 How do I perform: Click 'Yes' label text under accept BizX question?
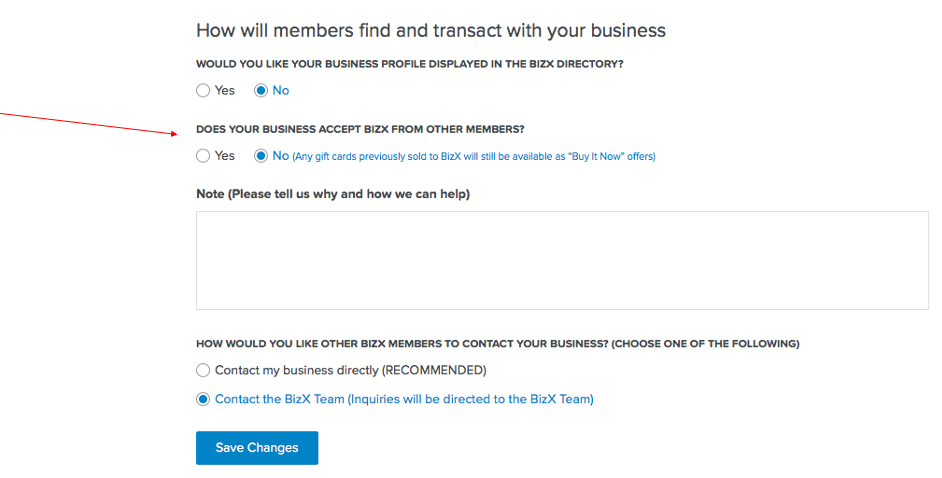[225, 156]
